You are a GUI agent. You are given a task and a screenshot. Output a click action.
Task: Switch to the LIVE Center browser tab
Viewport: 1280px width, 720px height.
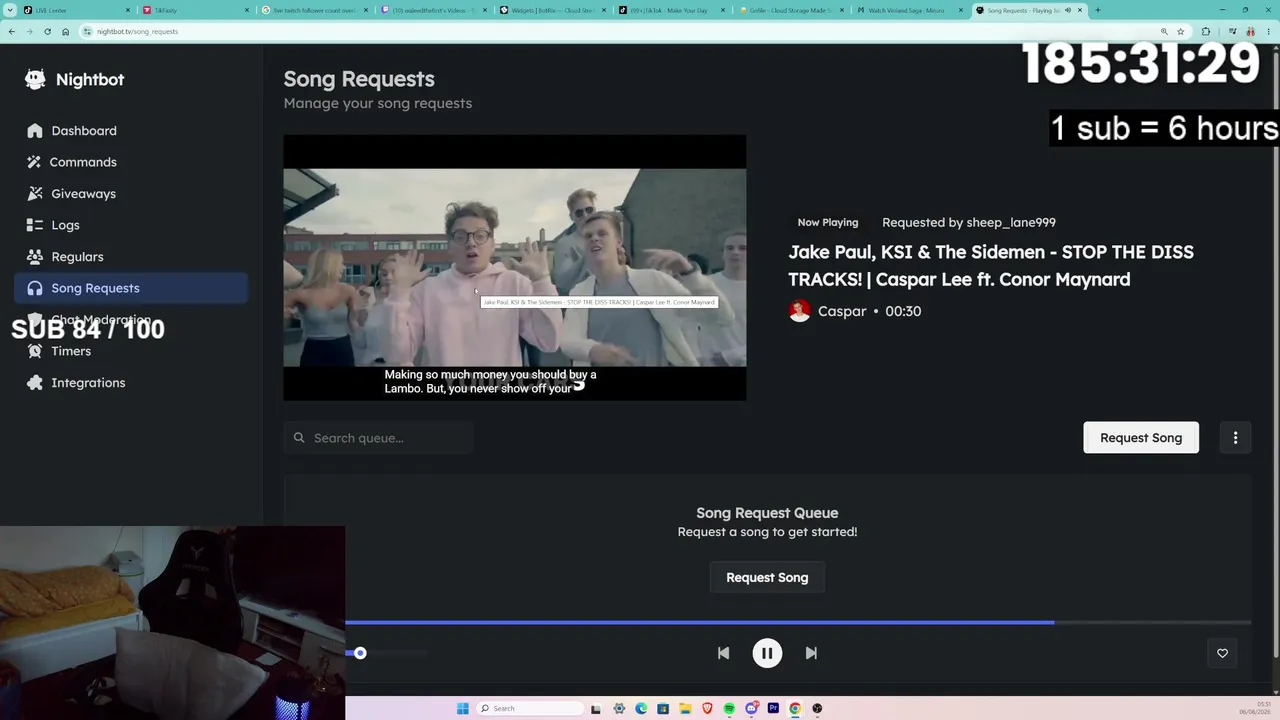(76, 10)
